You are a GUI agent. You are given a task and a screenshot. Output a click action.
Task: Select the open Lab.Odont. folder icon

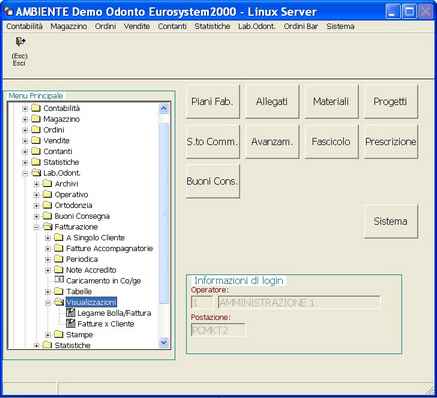point(35,173)
